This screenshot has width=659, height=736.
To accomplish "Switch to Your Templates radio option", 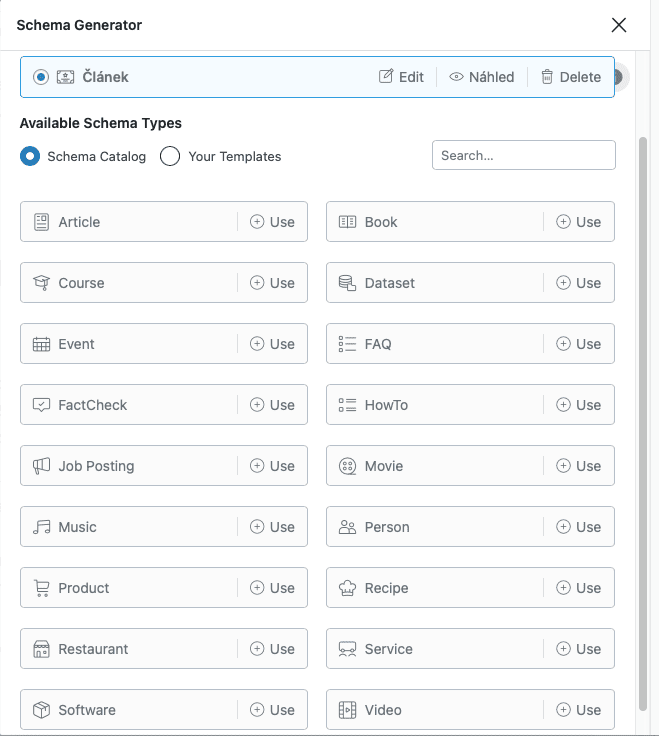I will [x=170, y=156].
